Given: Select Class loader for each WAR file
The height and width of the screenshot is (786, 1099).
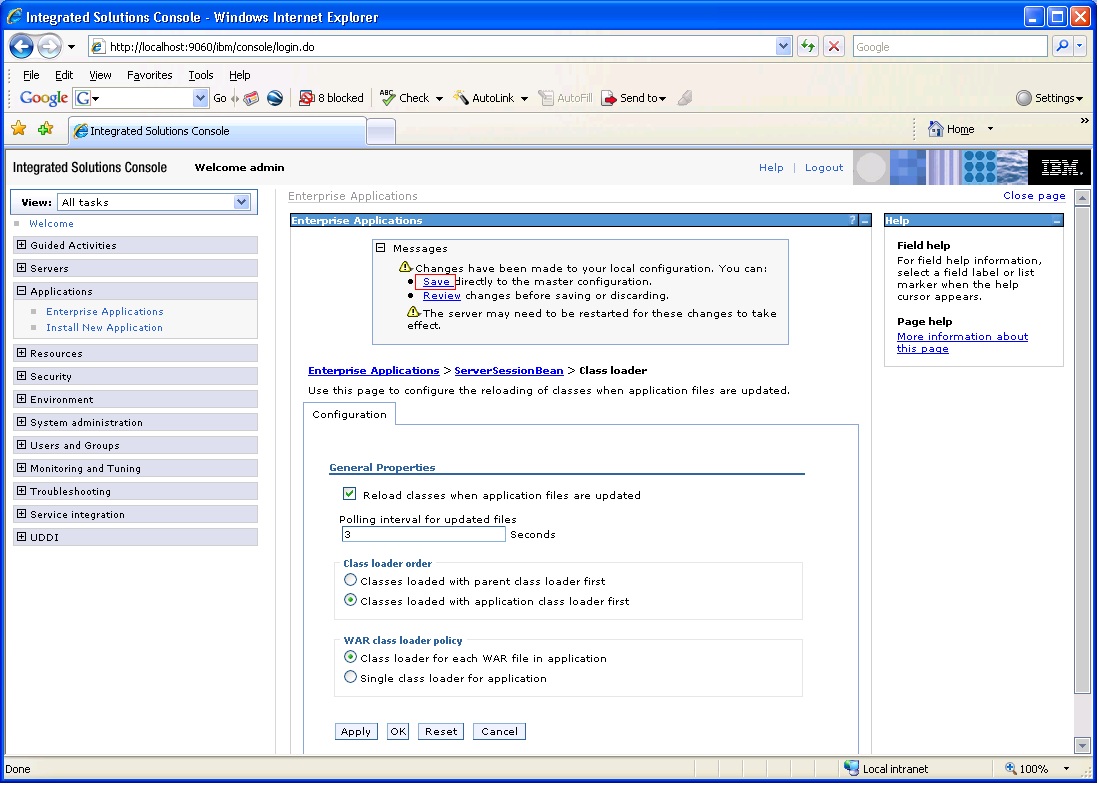Looking at the screenshot, I should click(x=350, y=657).
